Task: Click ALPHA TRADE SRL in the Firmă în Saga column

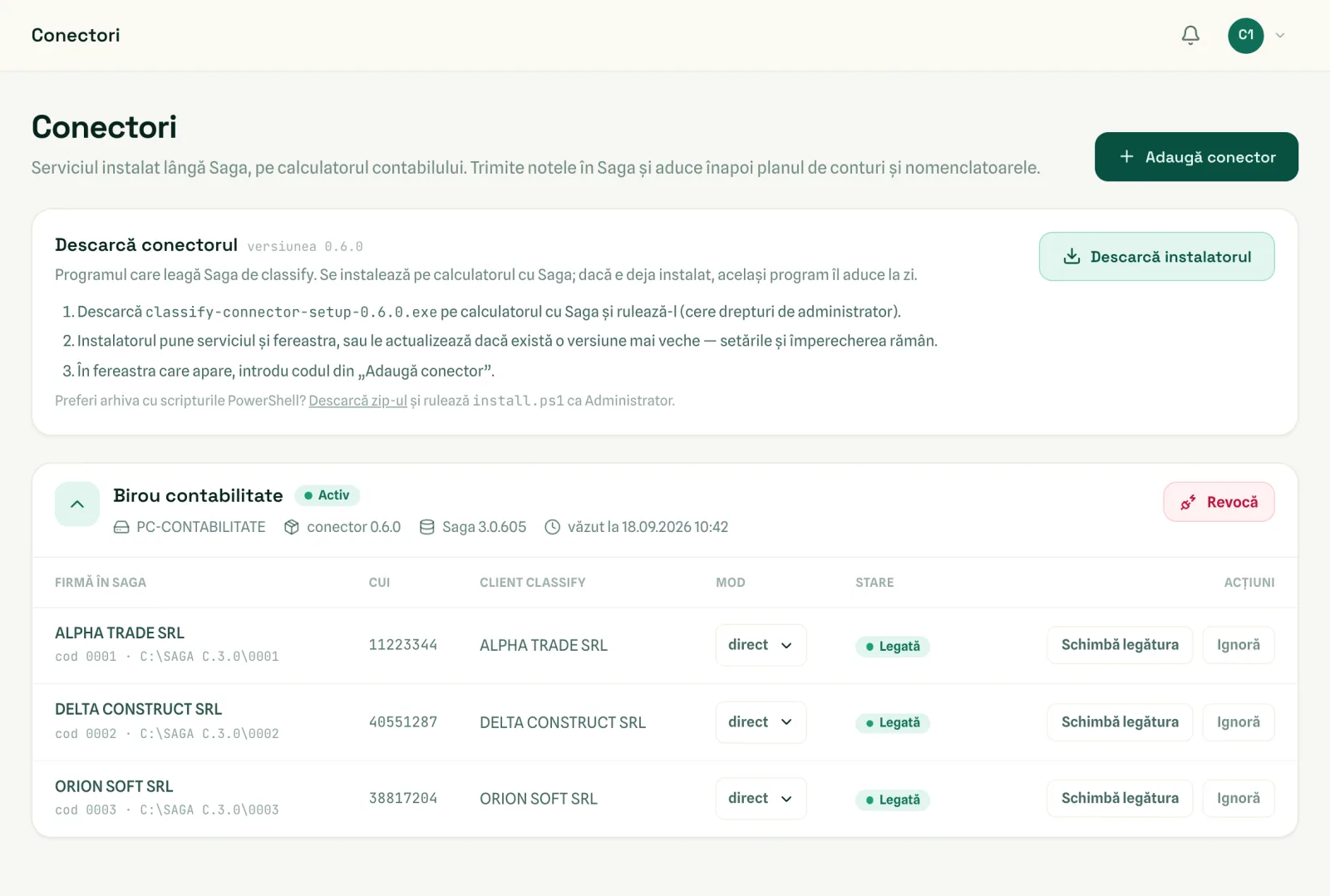Action: (120, 633)
